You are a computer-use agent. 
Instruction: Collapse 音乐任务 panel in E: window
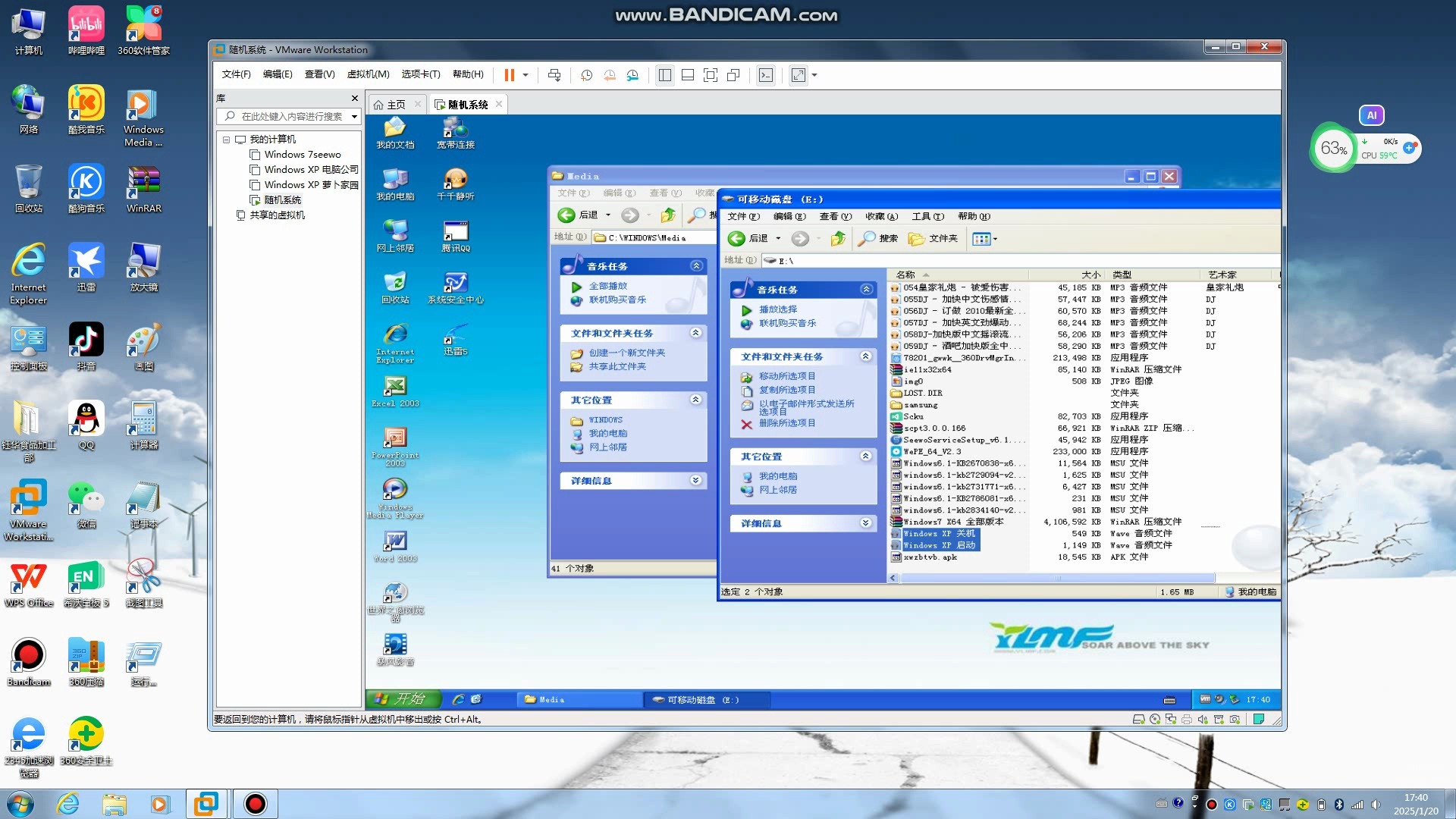(866, 290)
